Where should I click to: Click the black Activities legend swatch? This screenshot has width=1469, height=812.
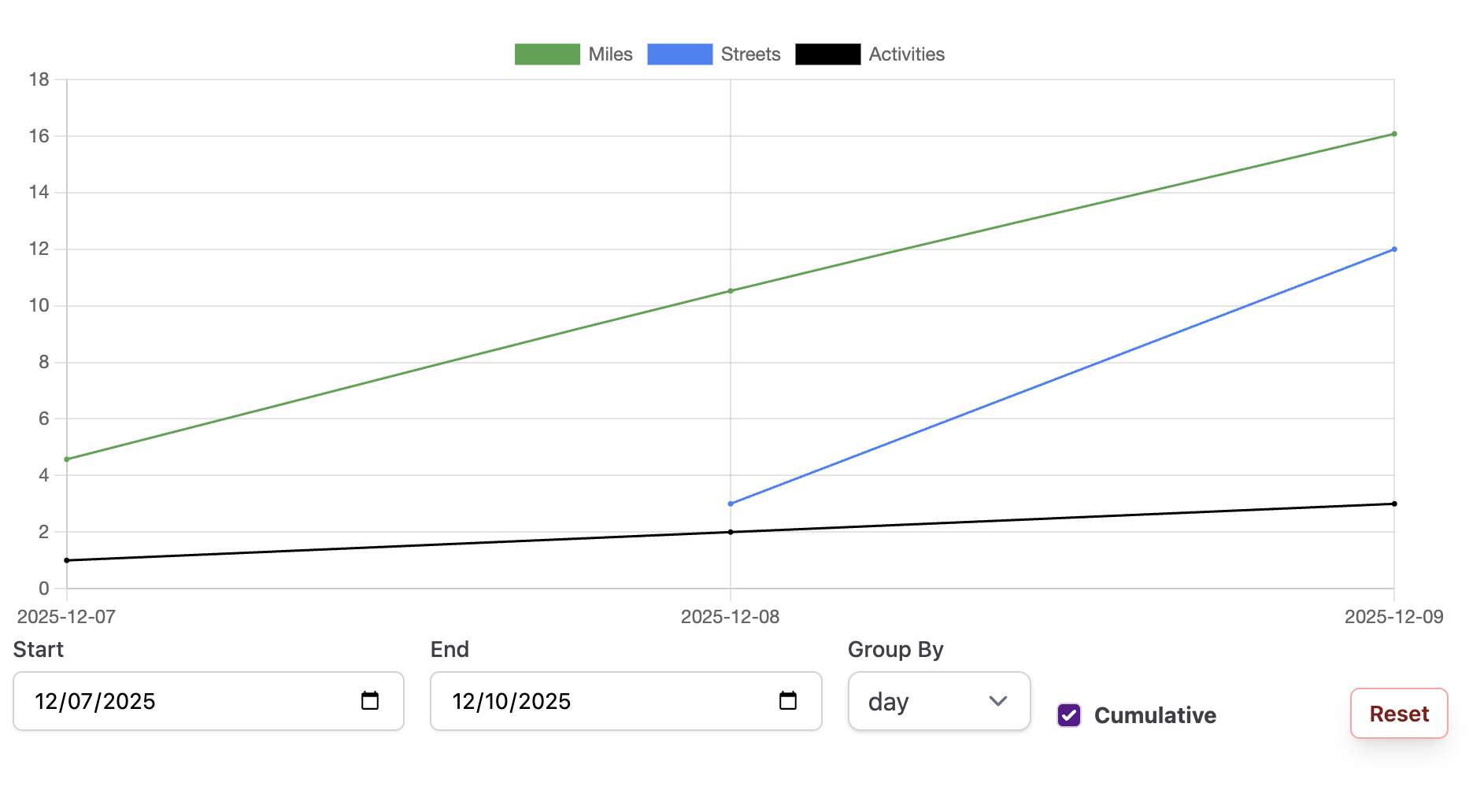point(827,54)
